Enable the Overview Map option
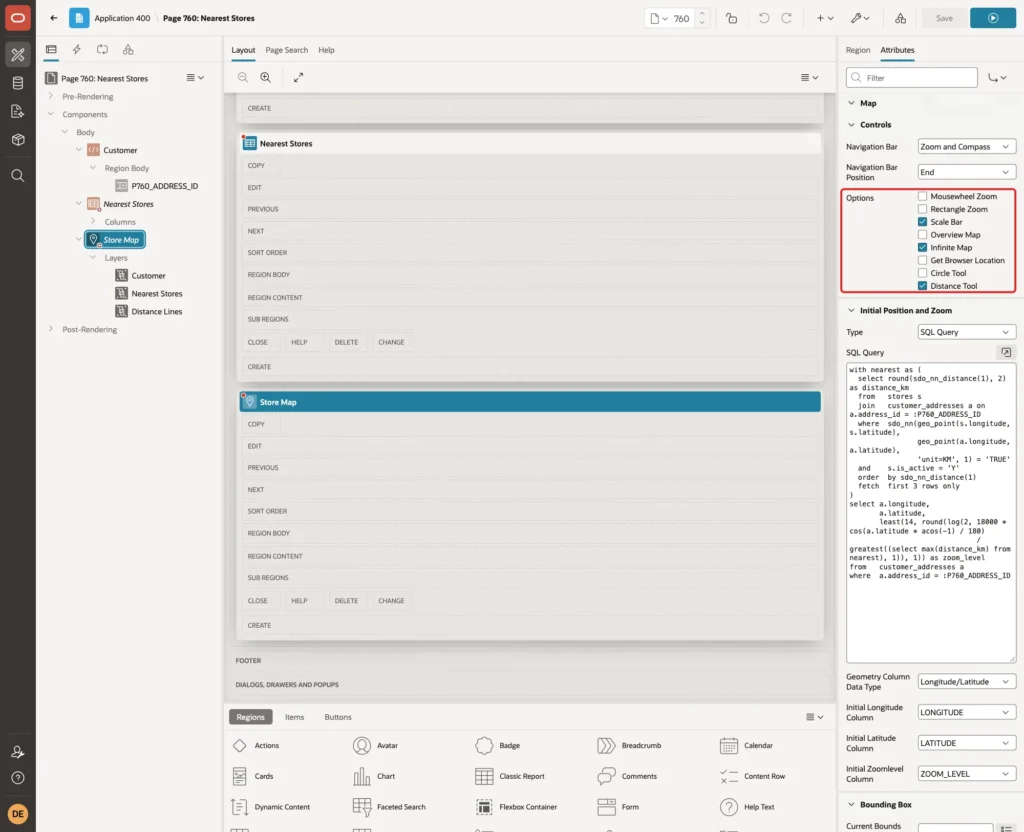Viewport: 1024px width, 832px height. coord(922,234)
